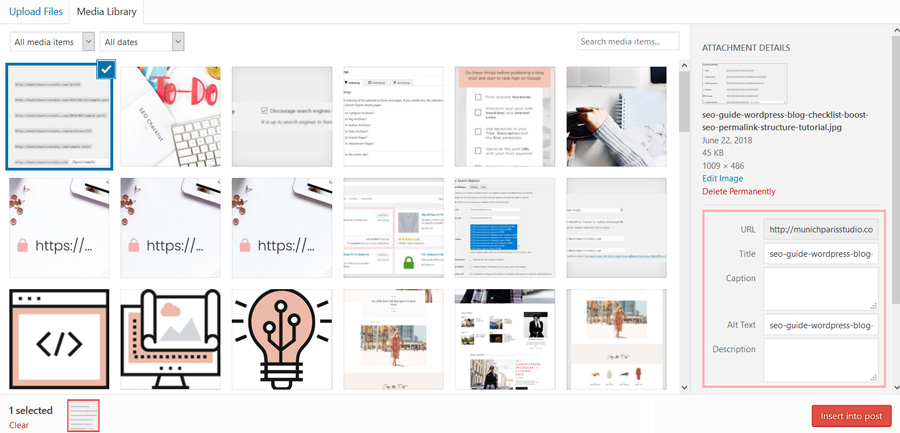Click the 1009 × 486 dimensions text
Image resolution: width=900 pixels, height=433 pixels.
point(721,166)
